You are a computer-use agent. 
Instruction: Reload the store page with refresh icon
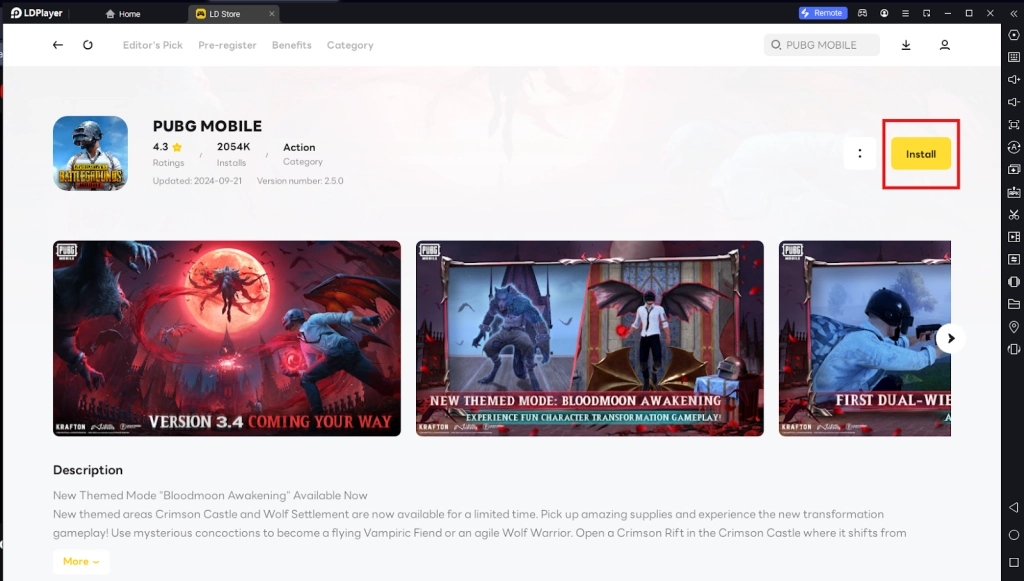[88, 45]
